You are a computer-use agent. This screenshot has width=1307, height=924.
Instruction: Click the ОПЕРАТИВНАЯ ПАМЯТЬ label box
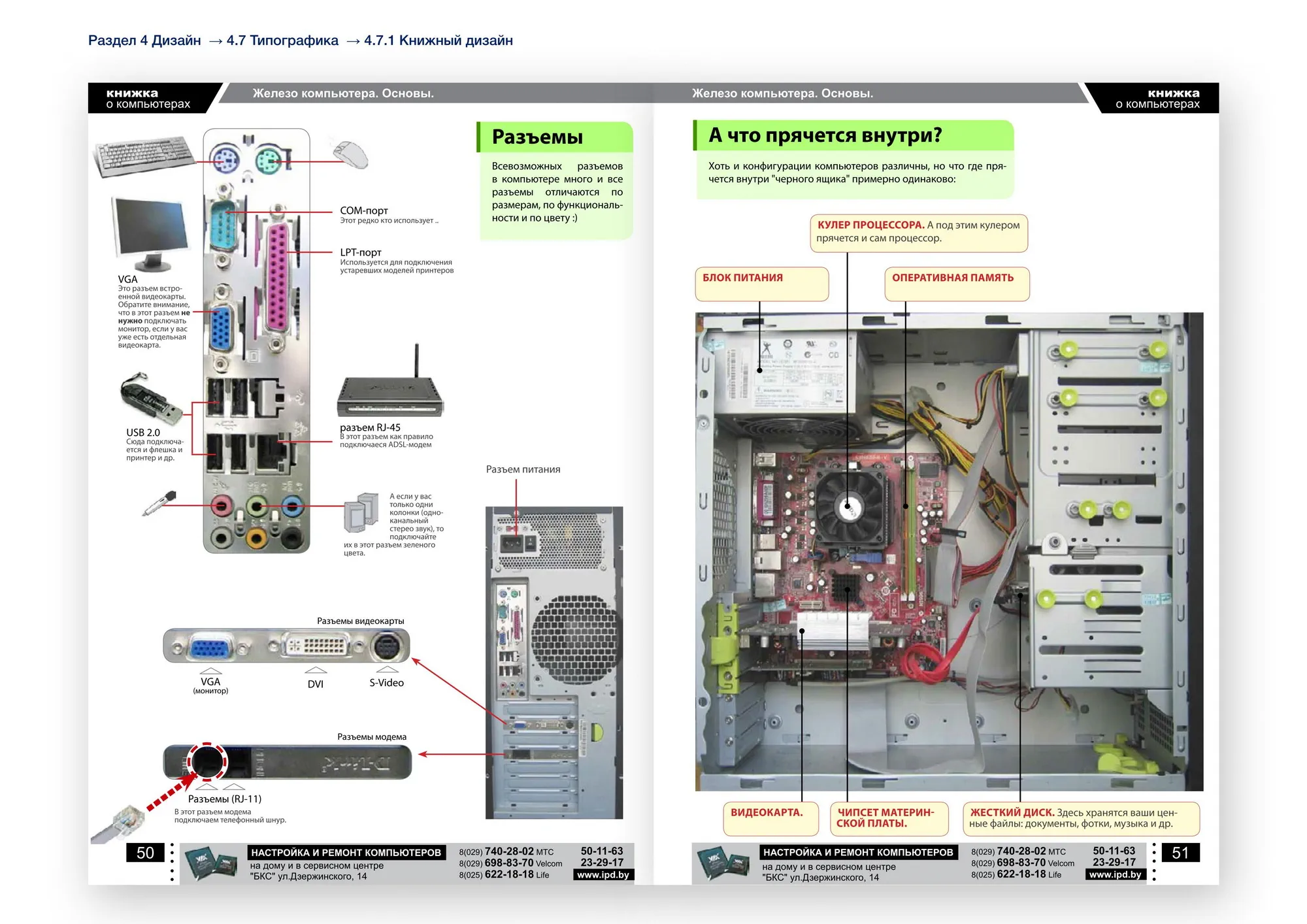point(956,284)
